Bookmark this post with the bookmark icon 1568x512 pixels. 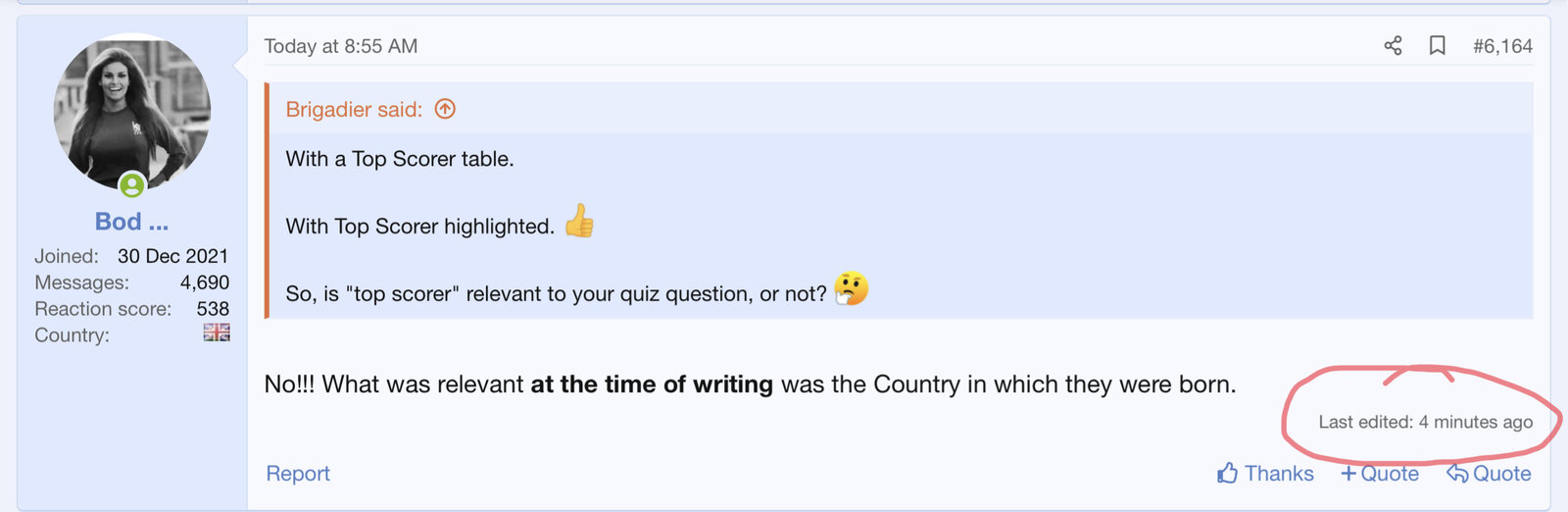tap(1437, 46)
